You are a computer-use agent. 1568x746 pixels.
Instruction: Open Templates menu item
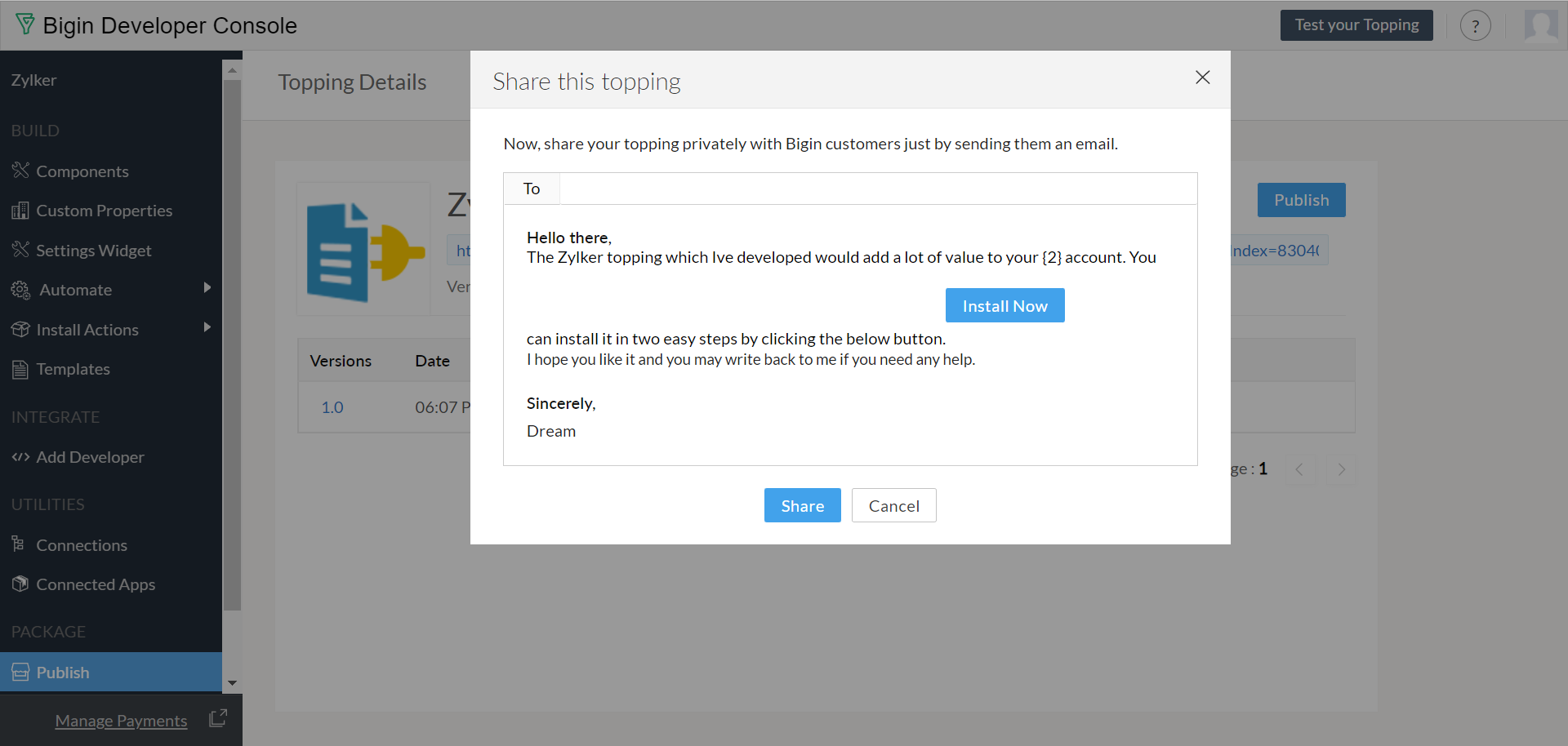pos(73,369)
